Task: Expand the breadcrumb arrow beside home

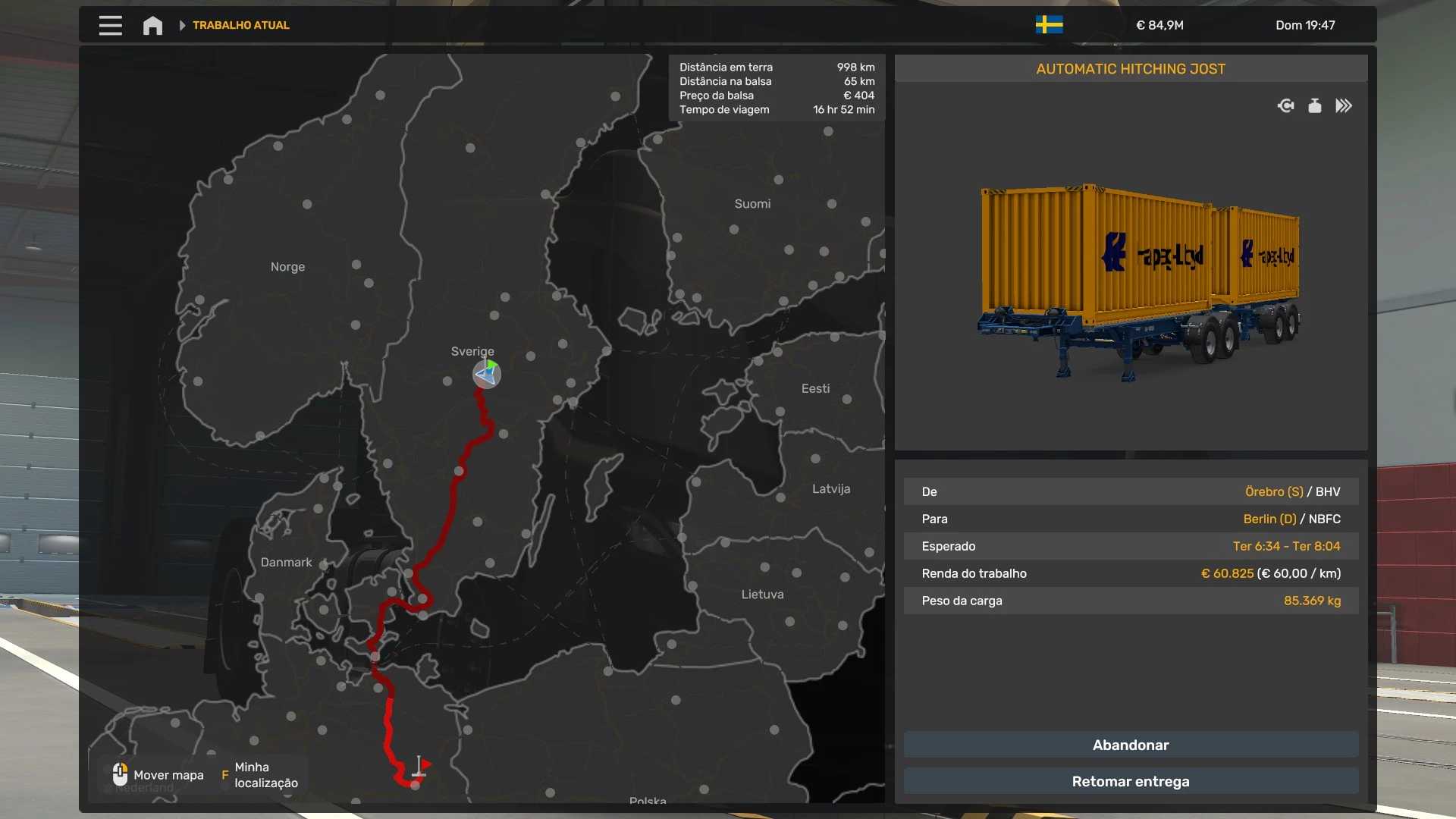Action: click(182, 25)
